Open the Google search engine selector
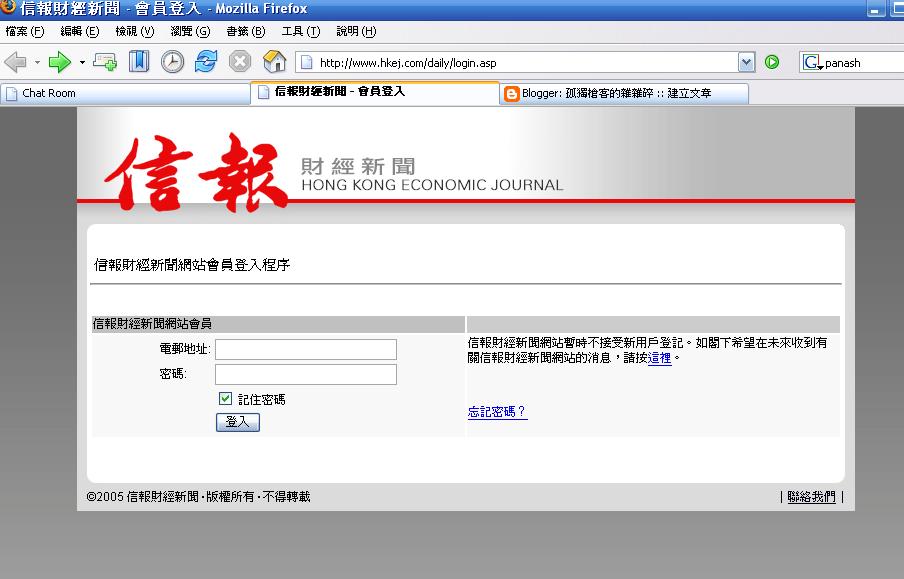 812,62
